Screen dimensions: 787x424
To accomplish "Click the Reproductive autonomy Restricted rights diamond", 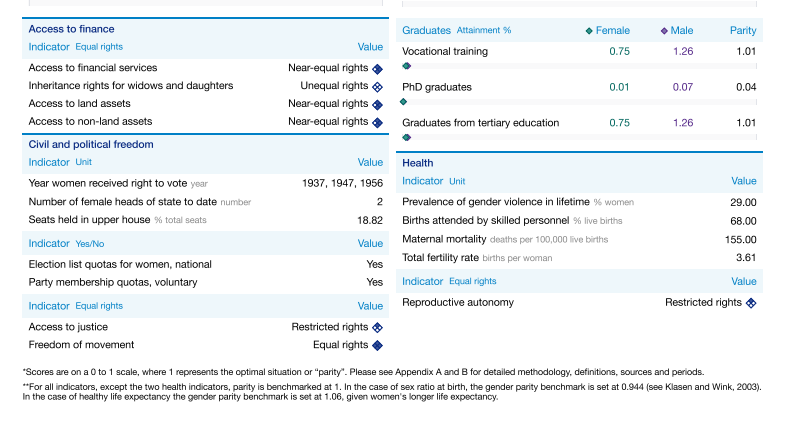I will pyautogui.click(x=751, y=303).
